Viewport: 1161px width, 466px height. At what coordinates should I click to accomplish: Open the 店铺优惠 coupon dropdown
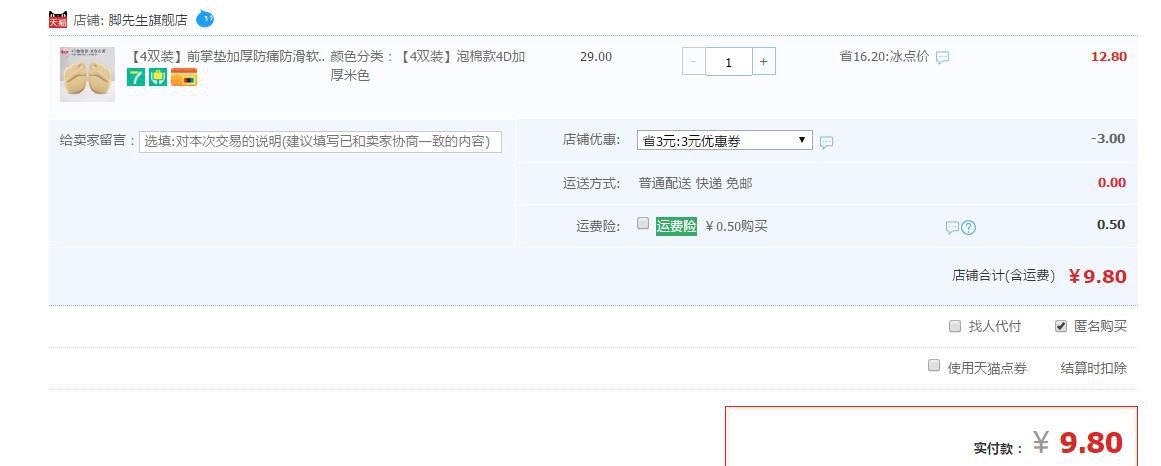coord(724,141)
